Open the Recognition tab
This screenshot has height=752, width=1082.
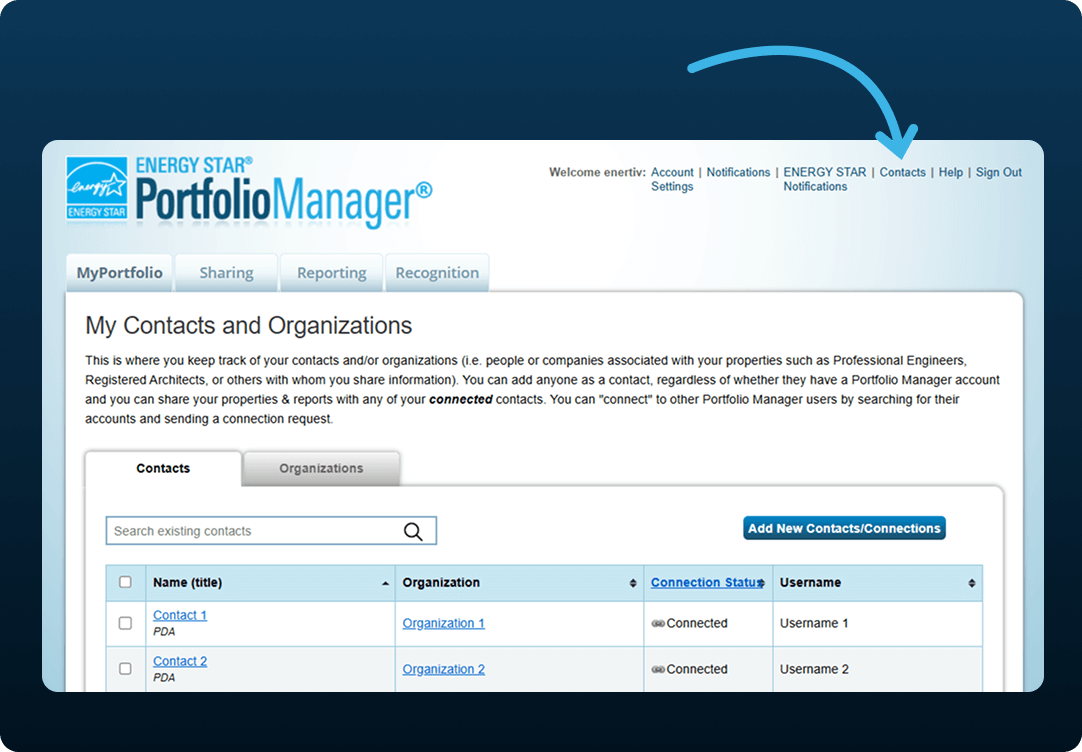pos(437,273)
